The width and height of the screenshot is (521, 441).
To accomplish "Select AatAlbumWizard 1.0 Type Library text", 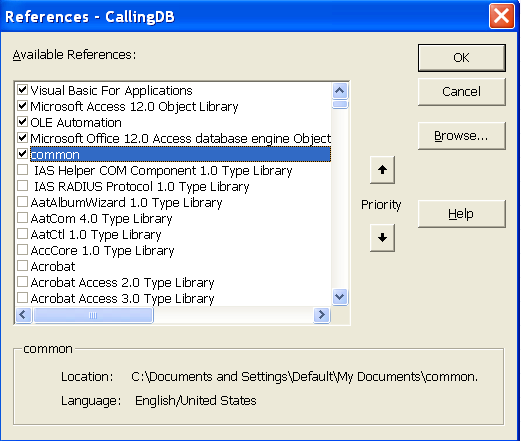I will tap(126, 203).
